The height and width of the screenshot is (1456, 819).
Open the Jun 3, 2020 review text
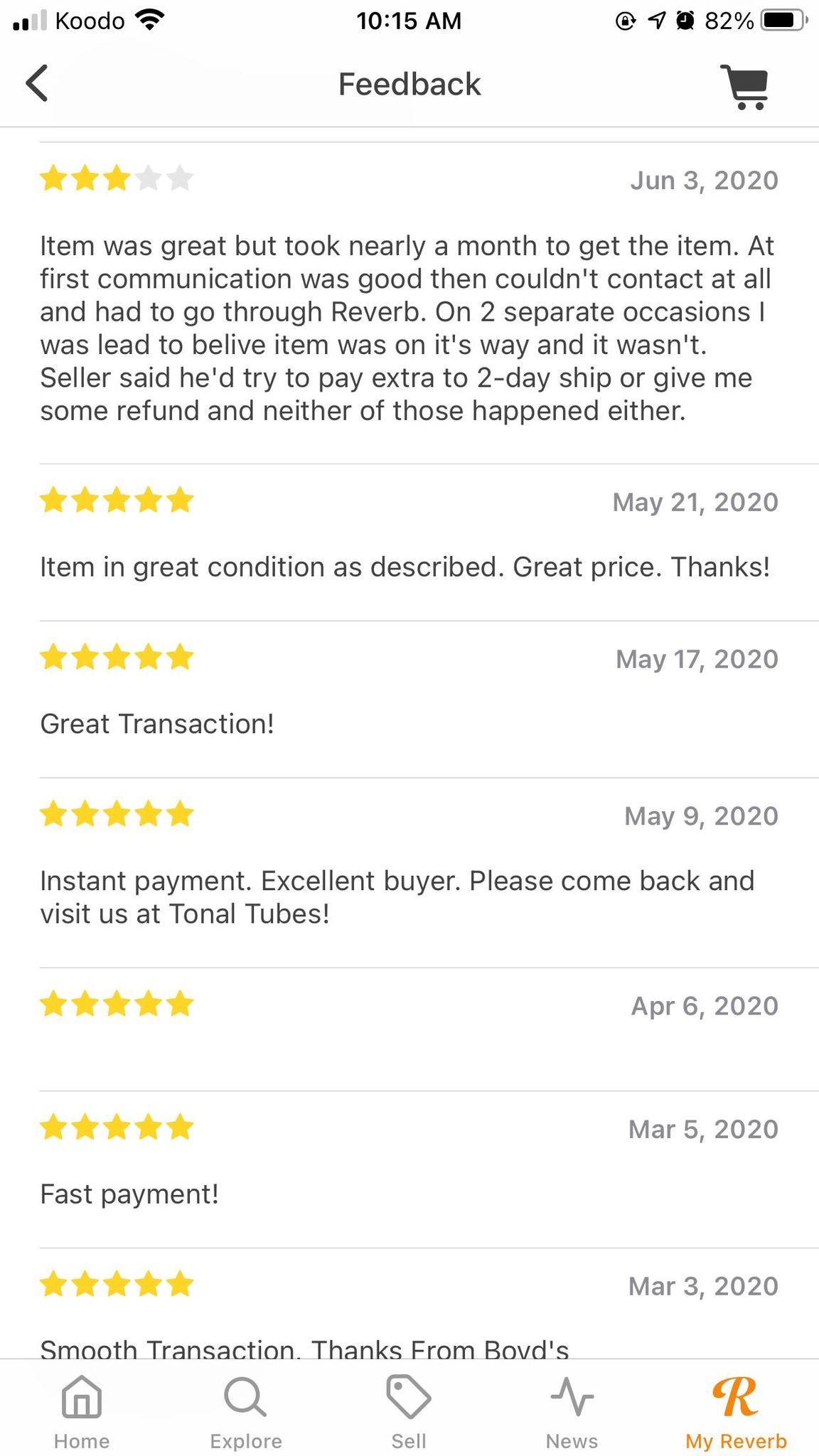point(407,328)
